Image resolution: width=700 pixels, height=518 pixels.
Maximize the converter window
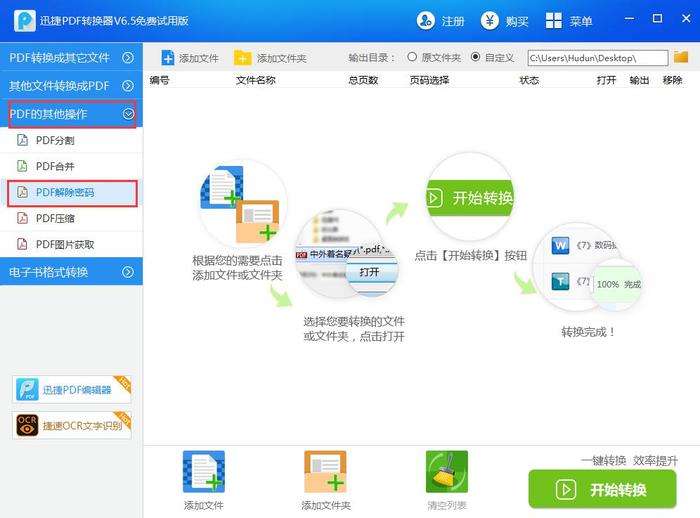point(657,19)
